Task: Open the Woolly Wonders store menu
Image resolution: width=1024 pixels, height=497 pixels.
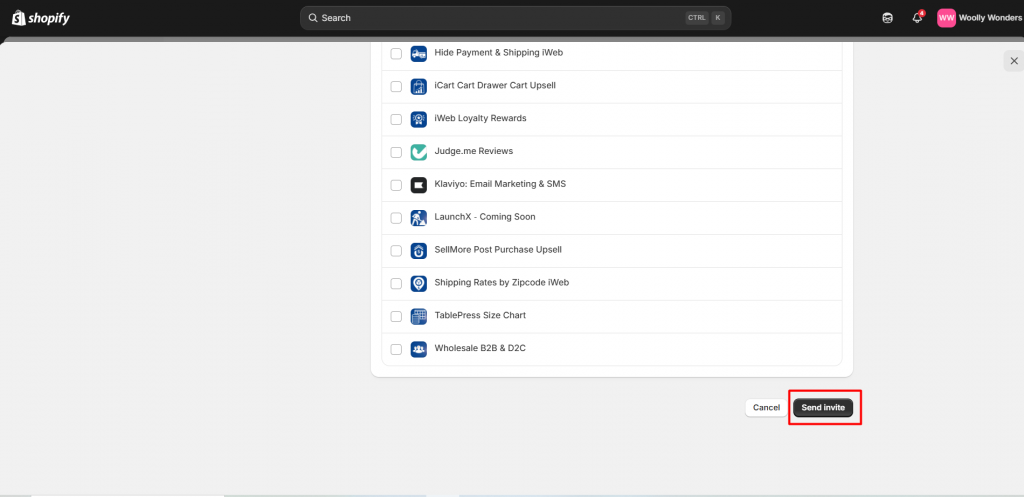Action: [980, 18]
